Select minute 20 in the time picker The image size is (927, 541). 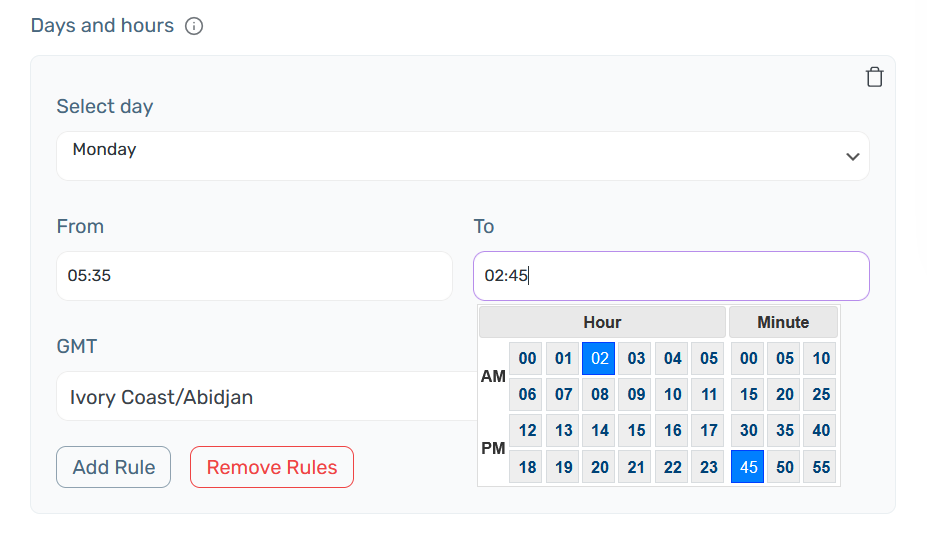[784, 395]
